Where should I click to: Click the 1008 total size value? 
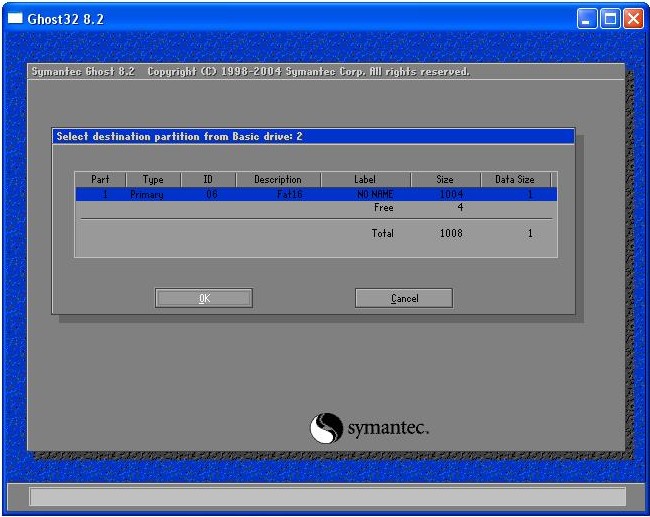tap(451, 233)
